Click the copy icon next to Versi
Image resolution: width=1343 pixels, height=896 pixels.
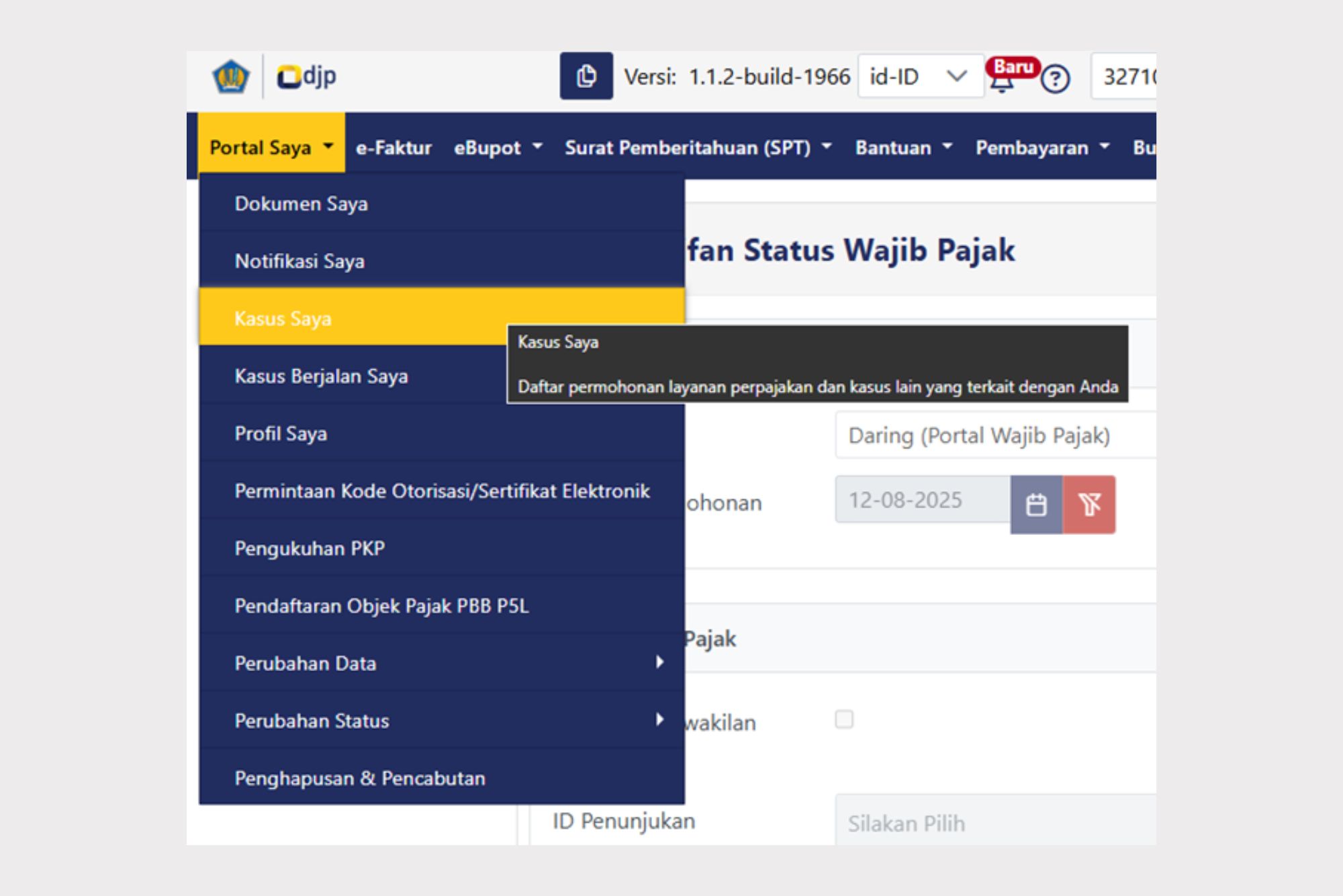coord(586,77)
